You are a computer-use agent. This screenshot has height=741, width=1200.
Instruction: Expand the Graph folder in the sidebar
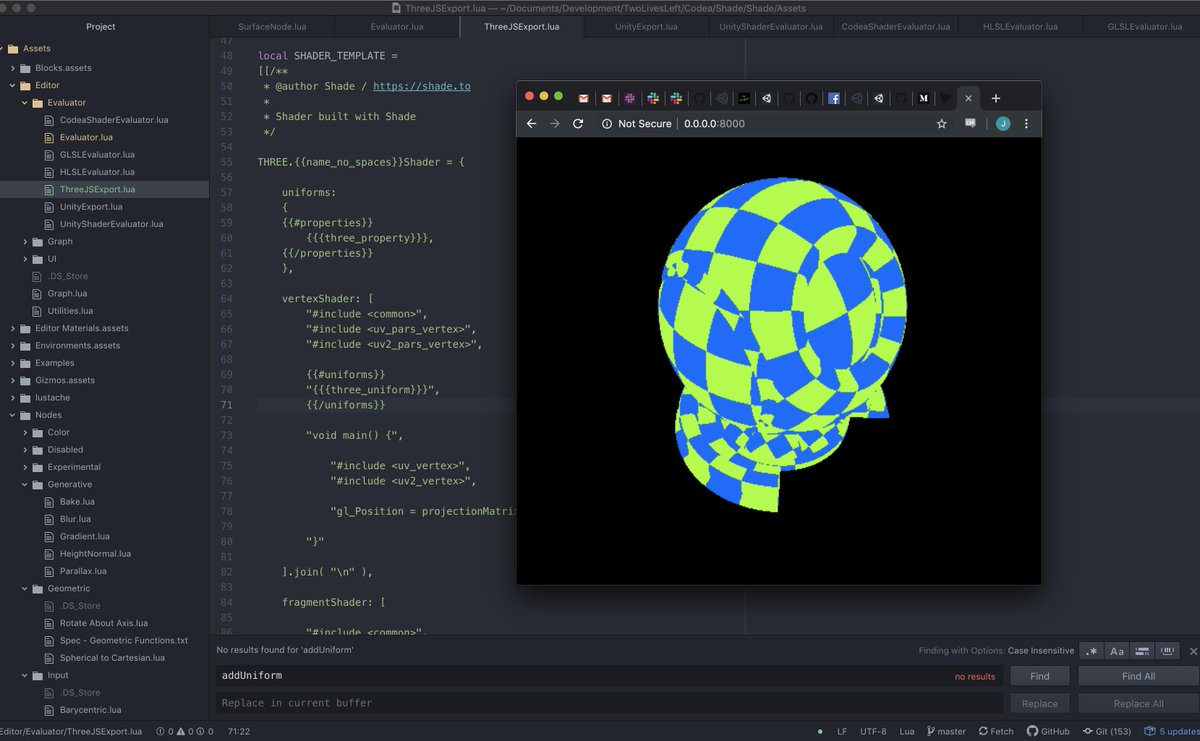(24, 241)
